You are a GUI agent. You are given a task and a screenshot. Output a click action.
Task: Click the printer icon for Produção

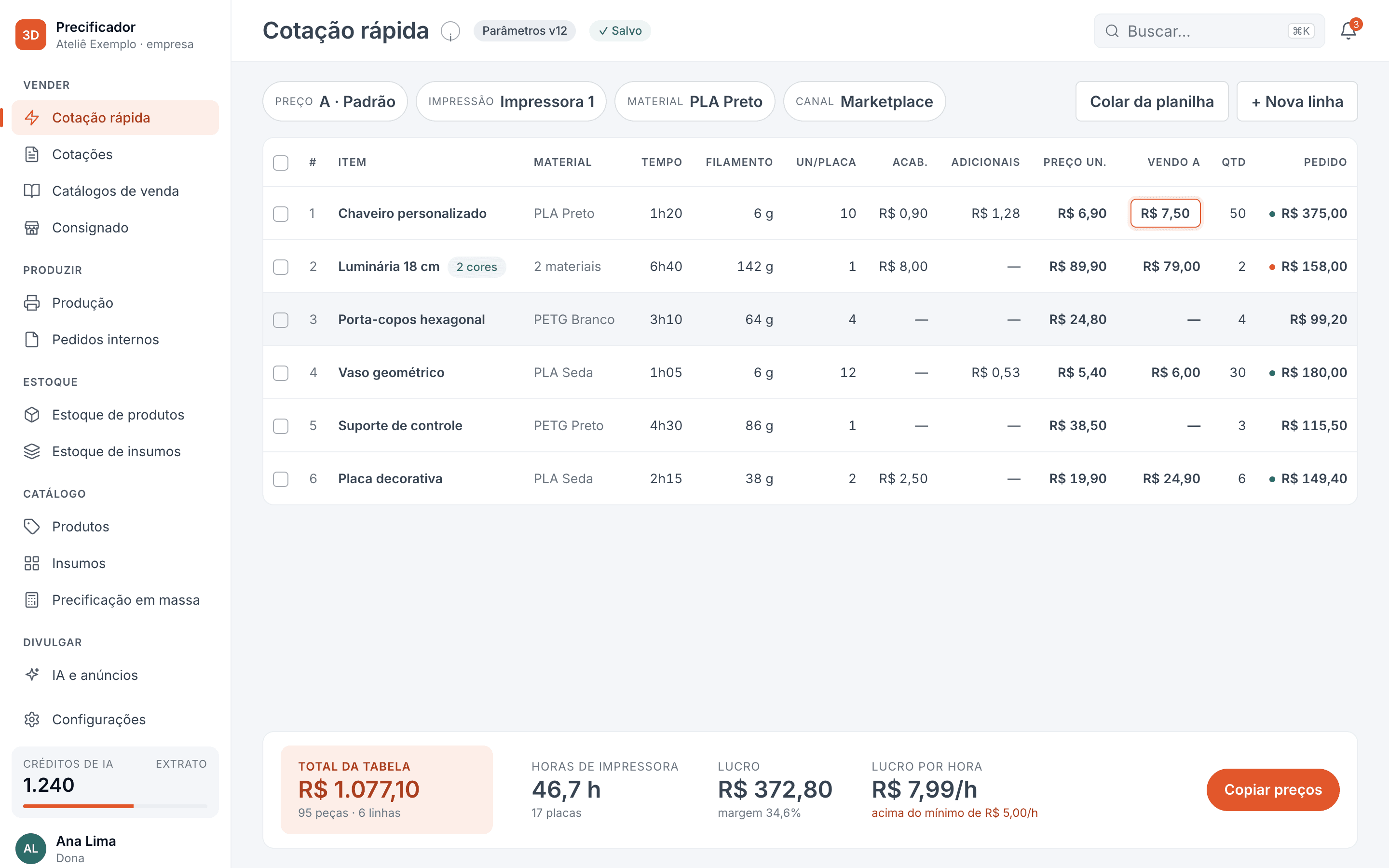(32, 303)
